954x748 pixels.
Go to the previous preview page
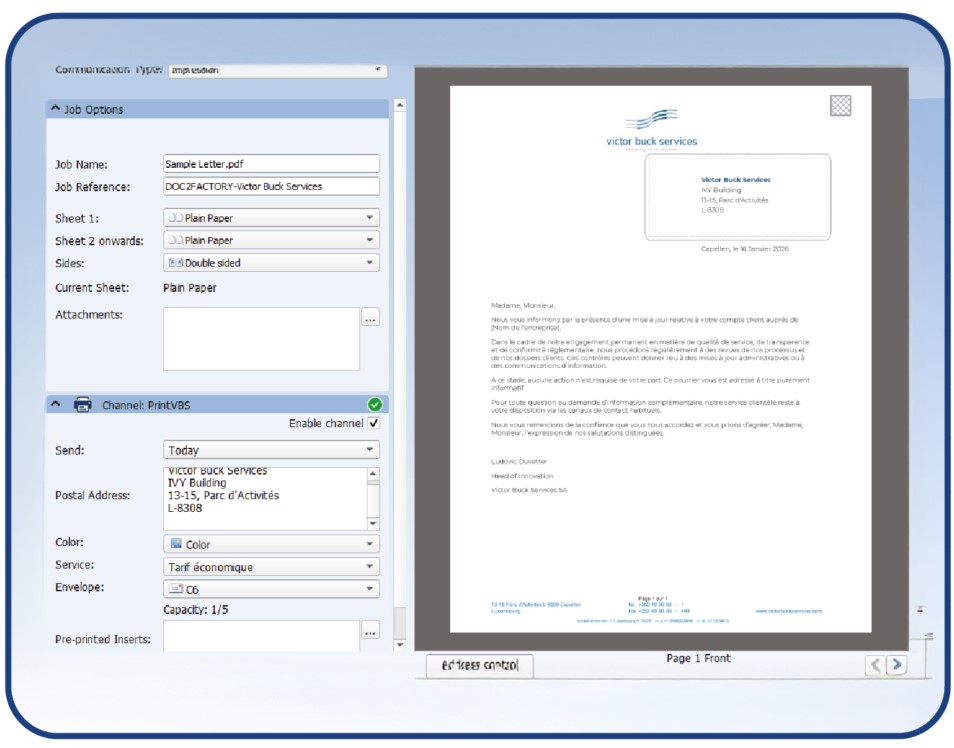click(x=875, y=665)
